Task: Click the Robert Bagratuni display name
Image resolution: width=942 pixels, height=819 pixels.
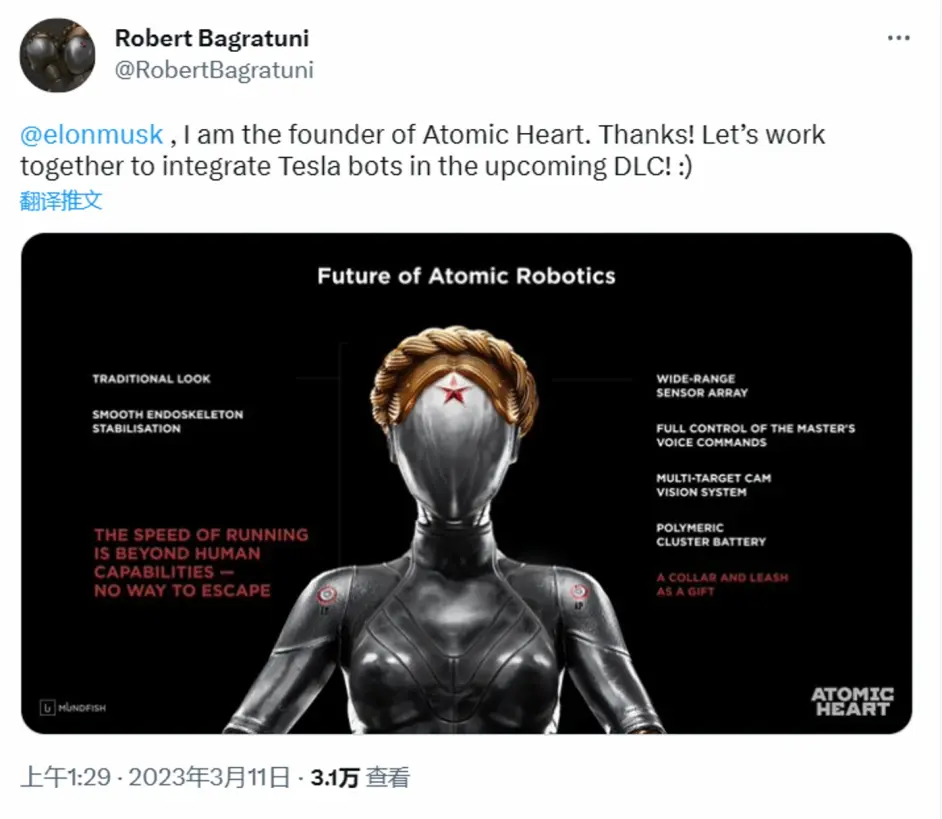Action: (212, 38)
